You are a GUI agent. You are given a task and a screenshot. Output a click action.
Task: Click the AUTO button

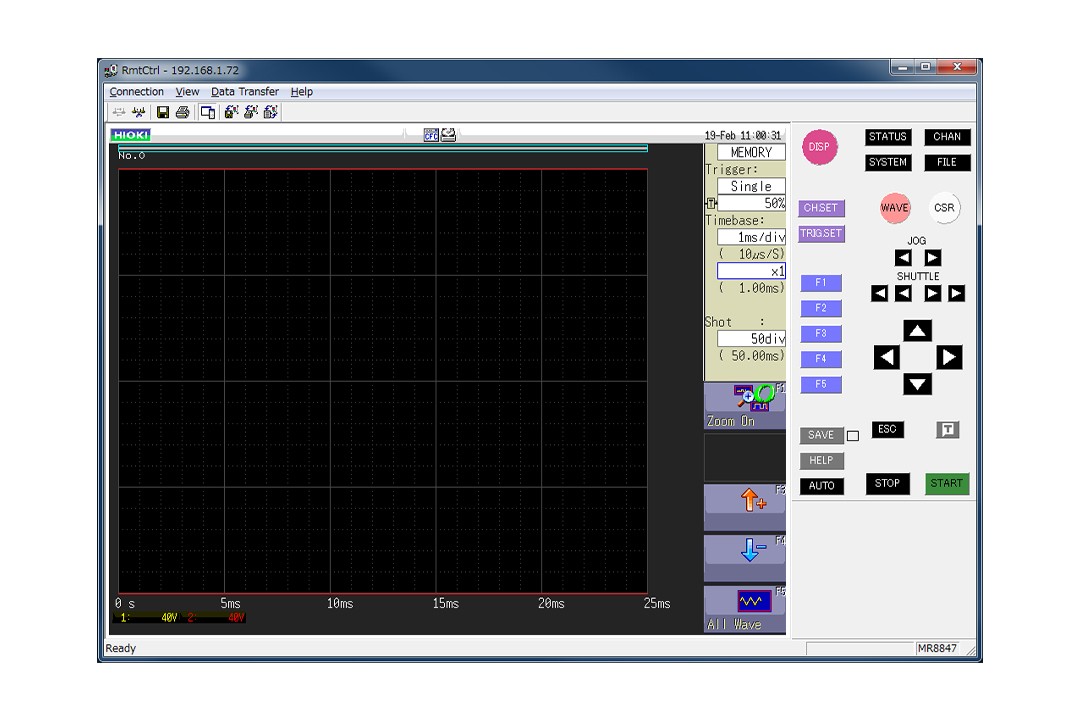[x=821, y=486]
